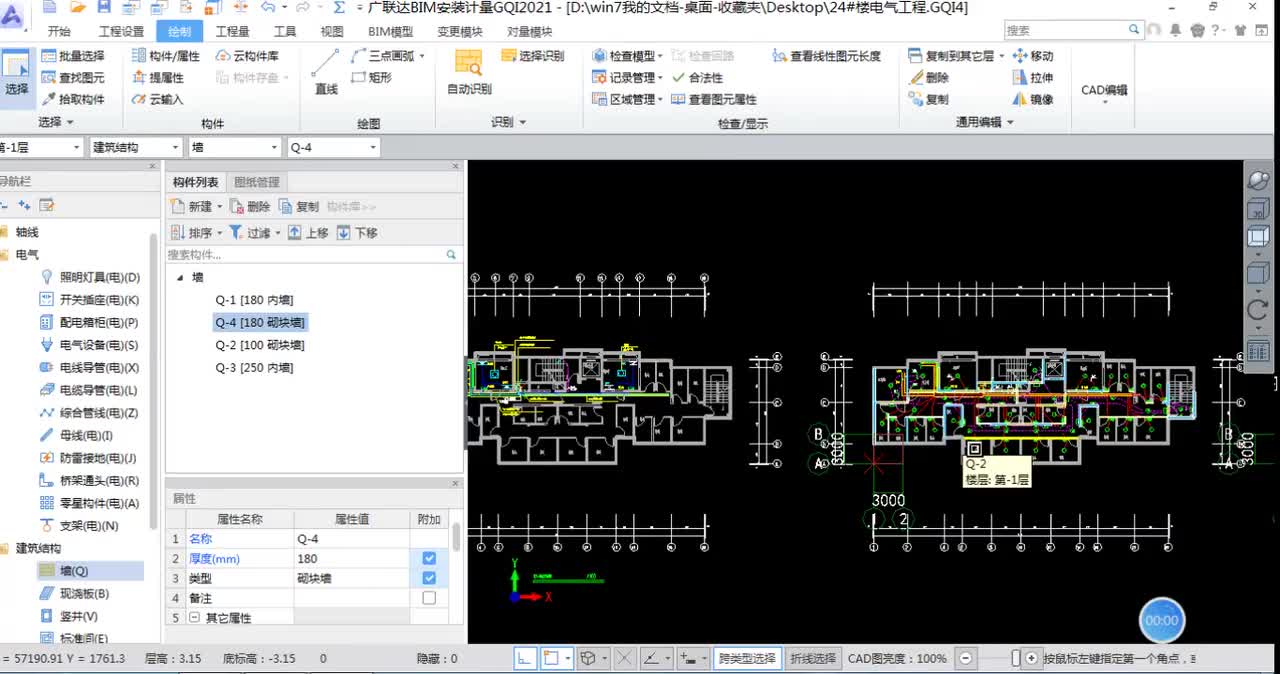
Task: Increase CAD brightness with plus button
Action: click(1031, 658)
